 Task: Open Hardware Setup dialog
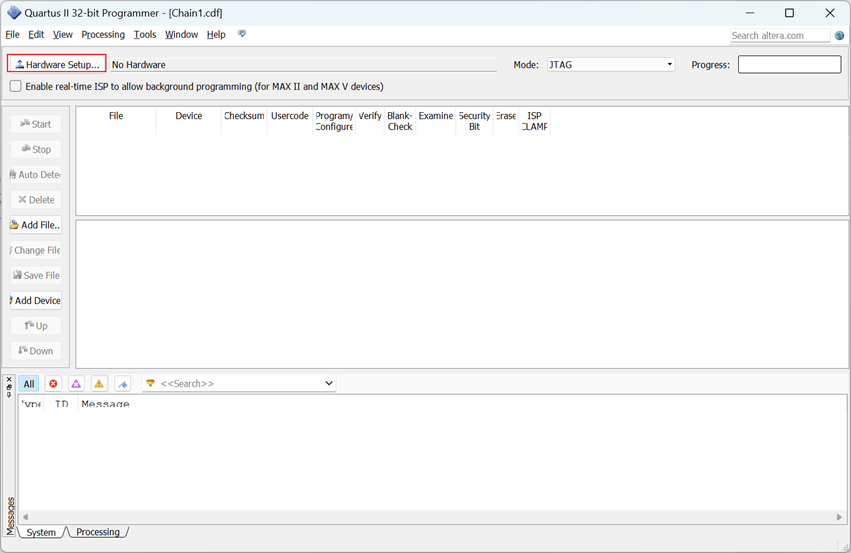pyautogui.click(x=56, y=64)
